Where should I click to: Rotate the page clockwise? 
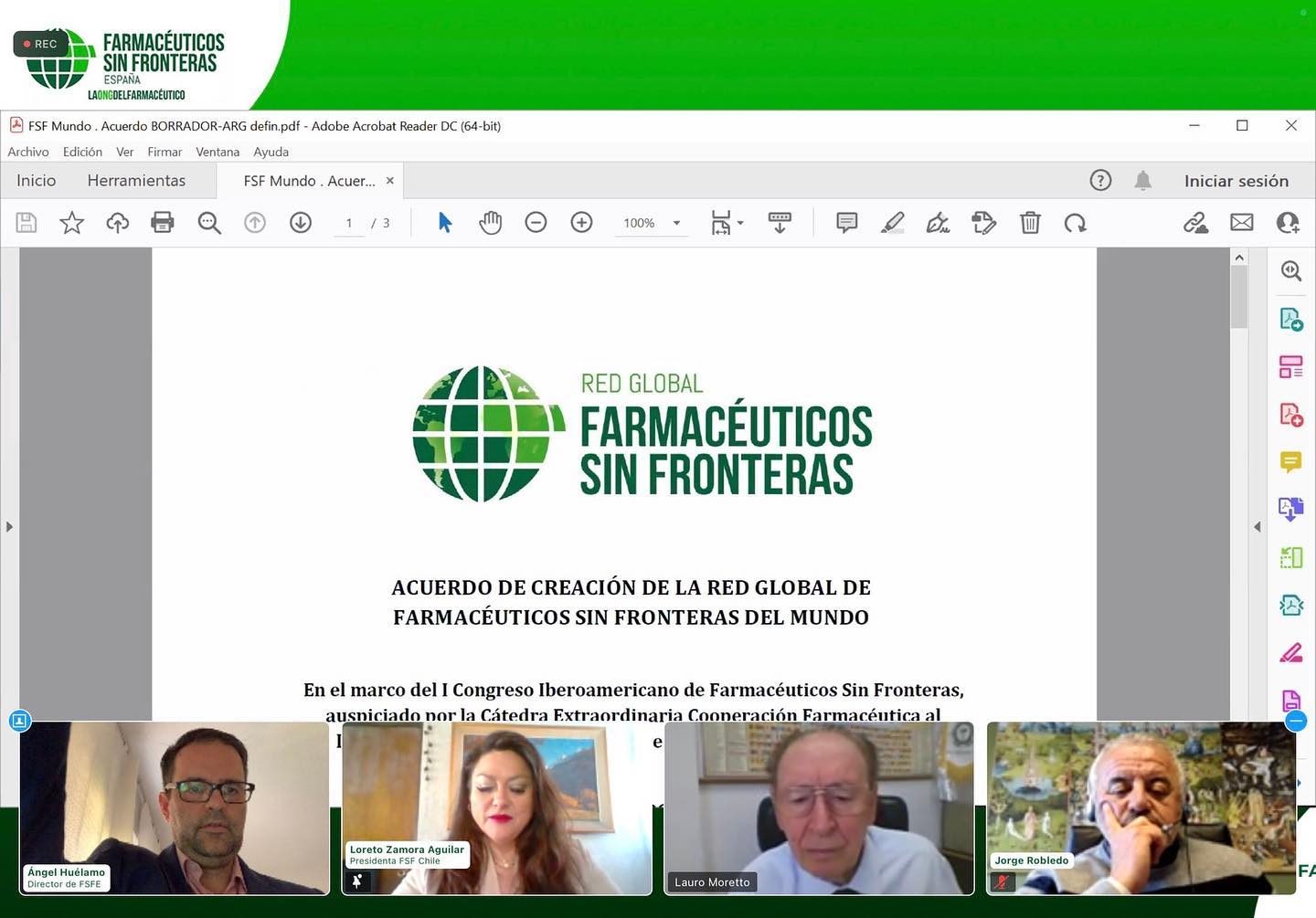[1076, 222]
